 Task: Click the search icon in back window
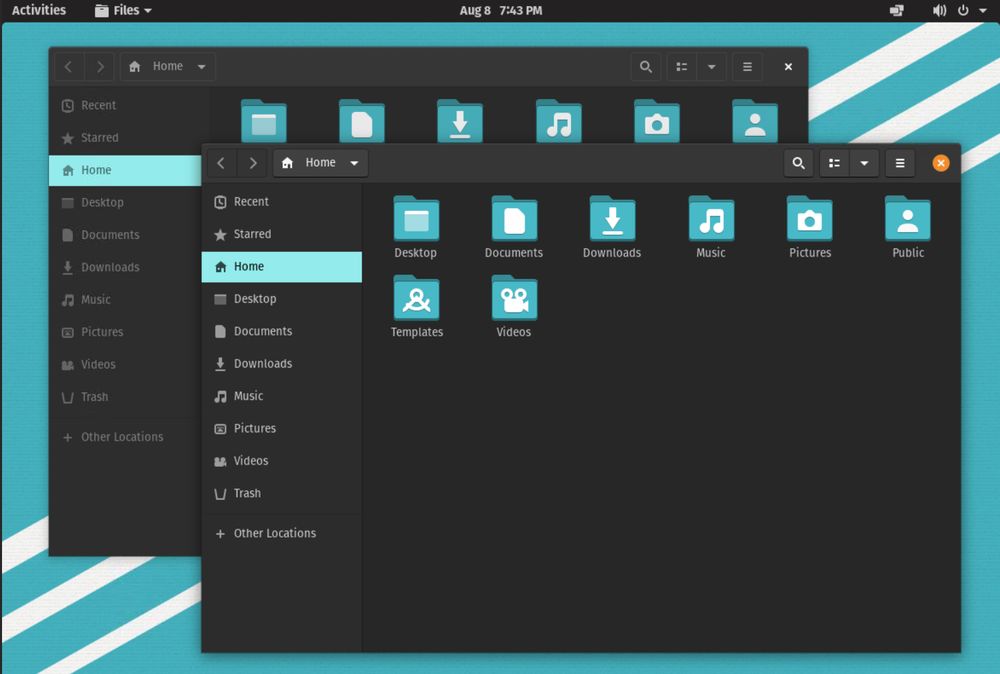point(645,67)
